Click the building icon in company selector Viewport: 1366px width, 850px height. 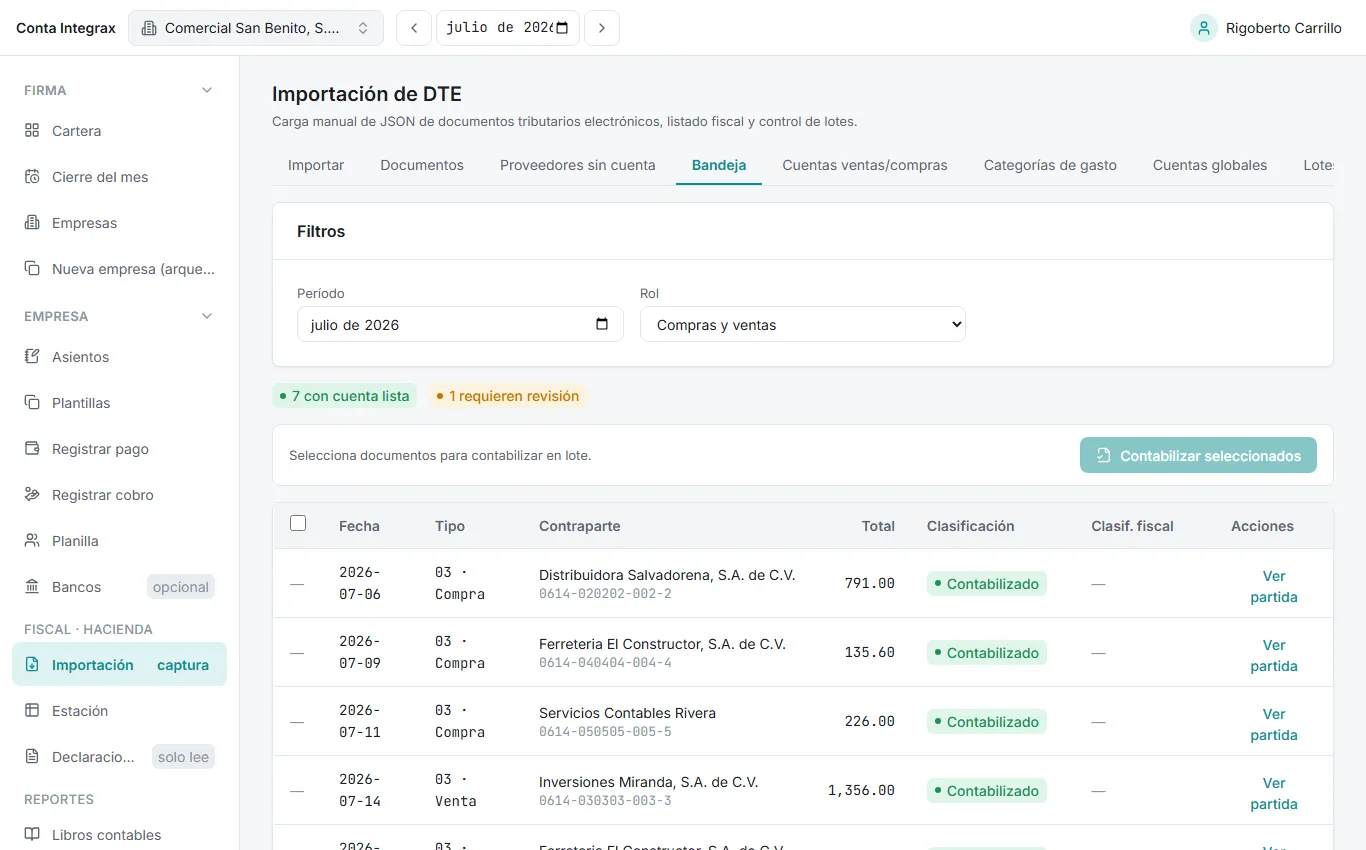(x=149, y=28)
